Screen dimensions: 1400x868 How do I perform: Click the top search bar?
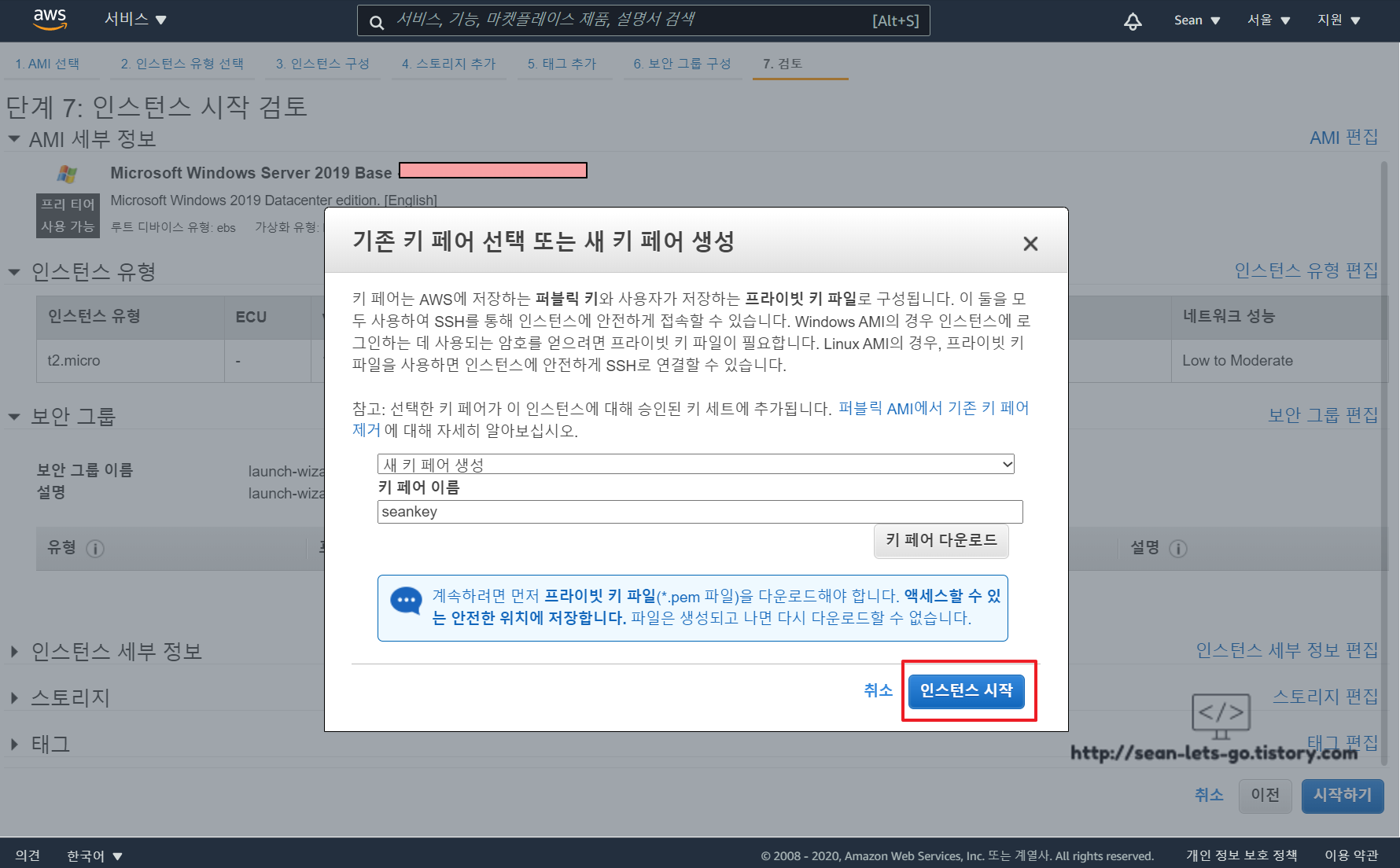click(643, 20)
